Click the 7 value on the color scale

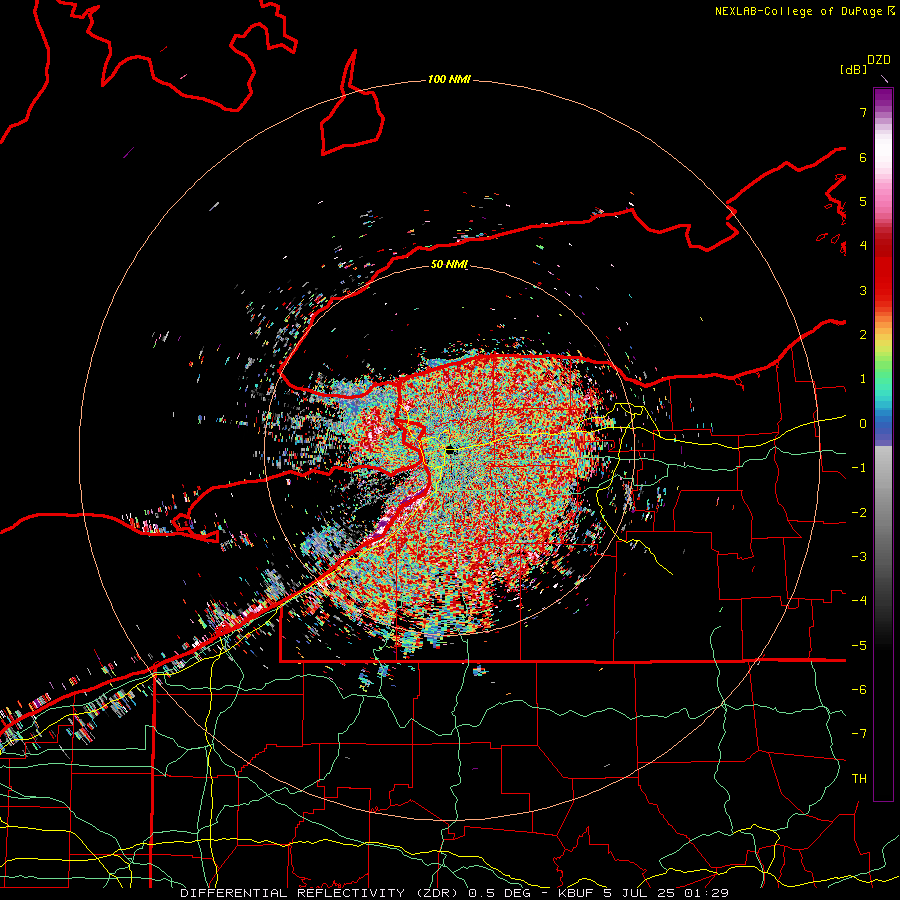pyautogui.click(x=863, y=112)
